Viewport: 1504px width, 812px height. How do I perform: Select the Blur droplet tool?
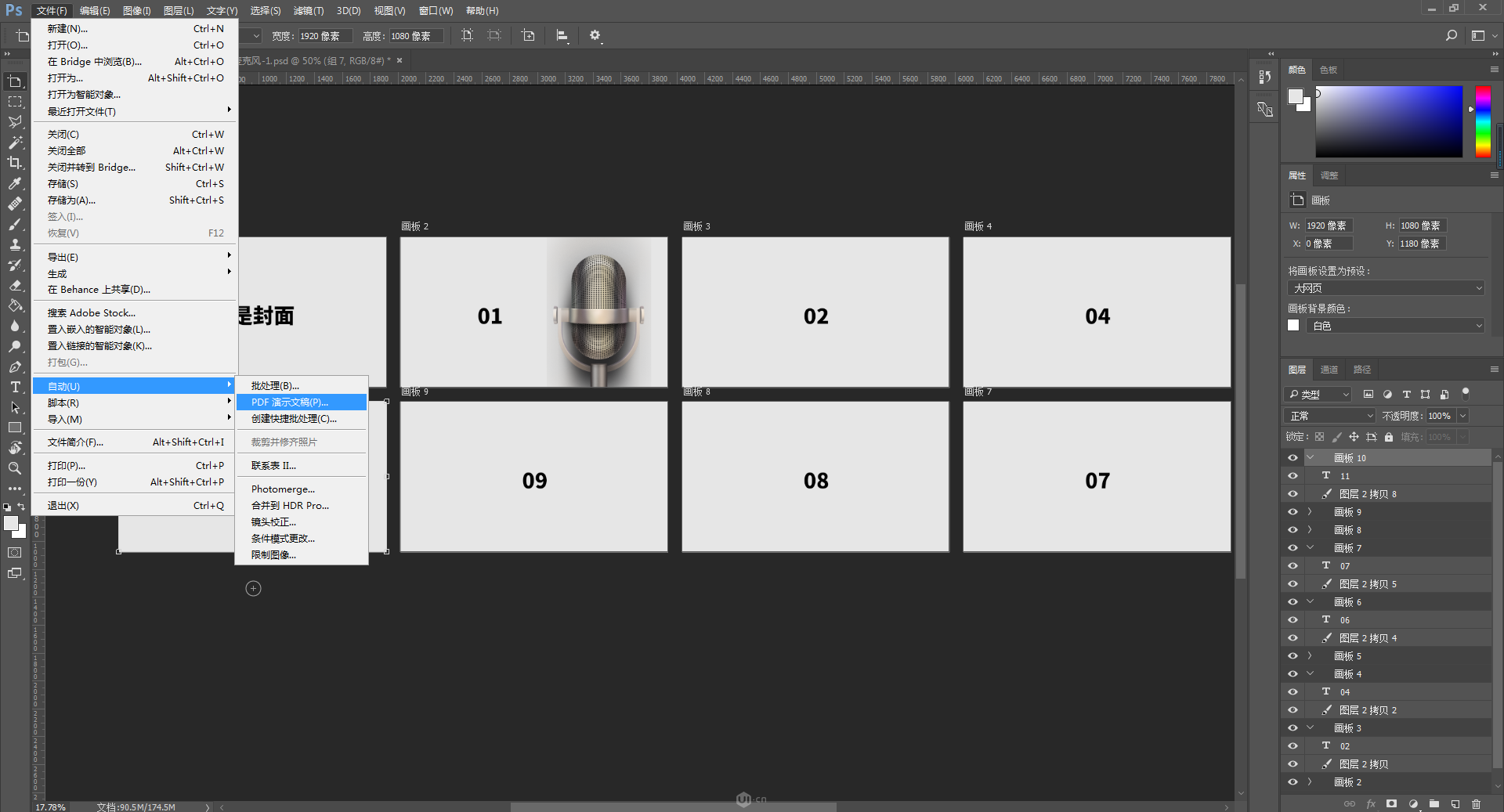point(15,326)
